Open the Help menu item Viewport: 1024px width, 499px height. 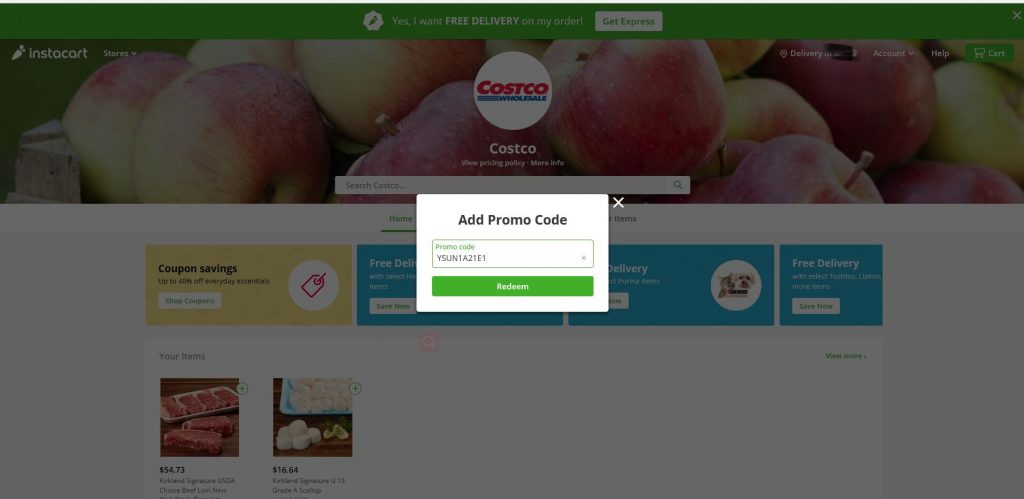point(940,53)
